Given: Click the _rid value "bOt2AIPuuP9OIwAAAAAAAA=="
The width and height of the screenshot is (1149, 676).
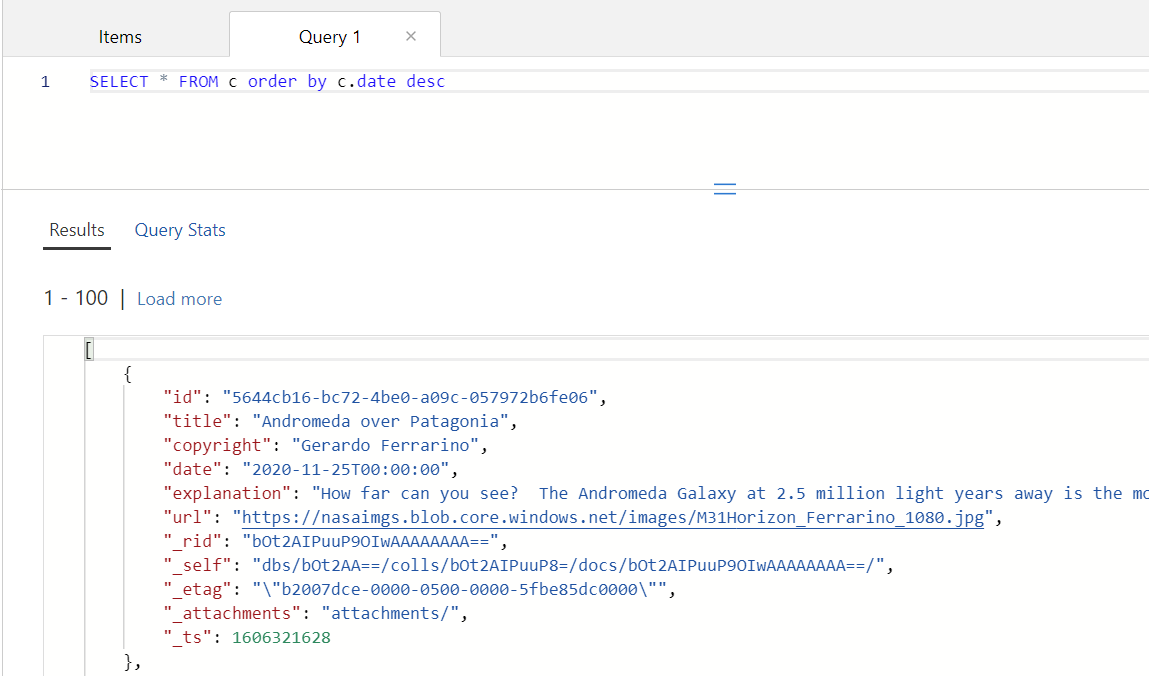Looking at the screenshot, I should coord(371,541).
